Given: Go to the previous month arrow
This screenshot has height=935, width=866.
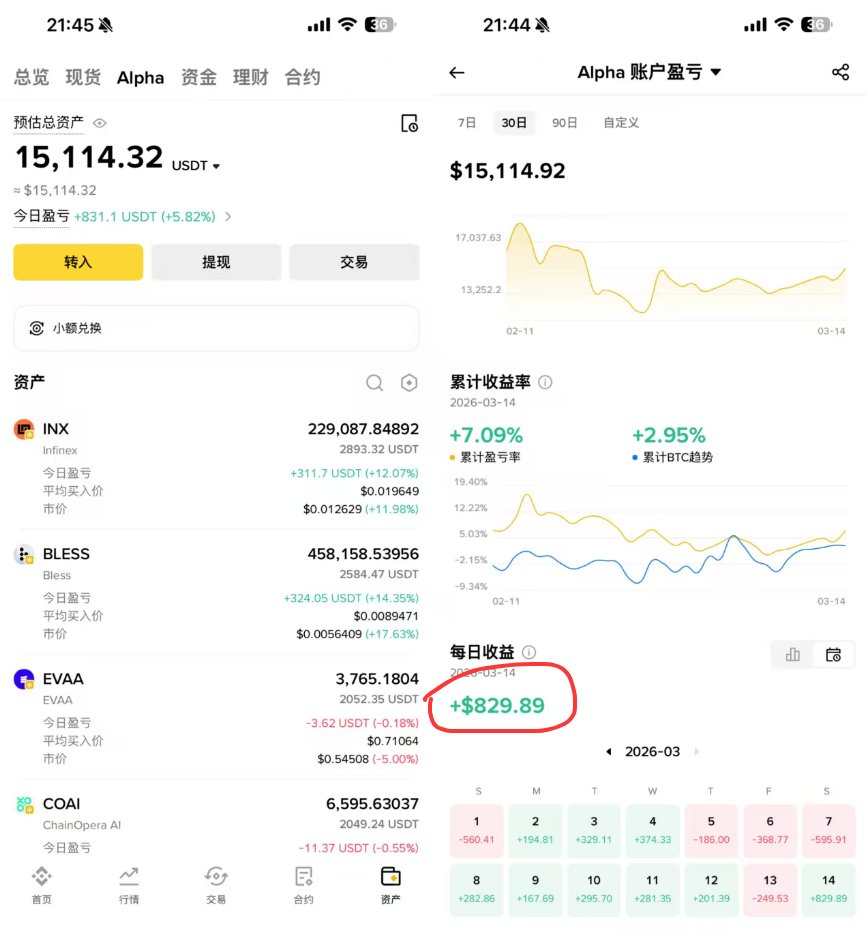Looking at the screenshot, I should click(x=608, y=752).
